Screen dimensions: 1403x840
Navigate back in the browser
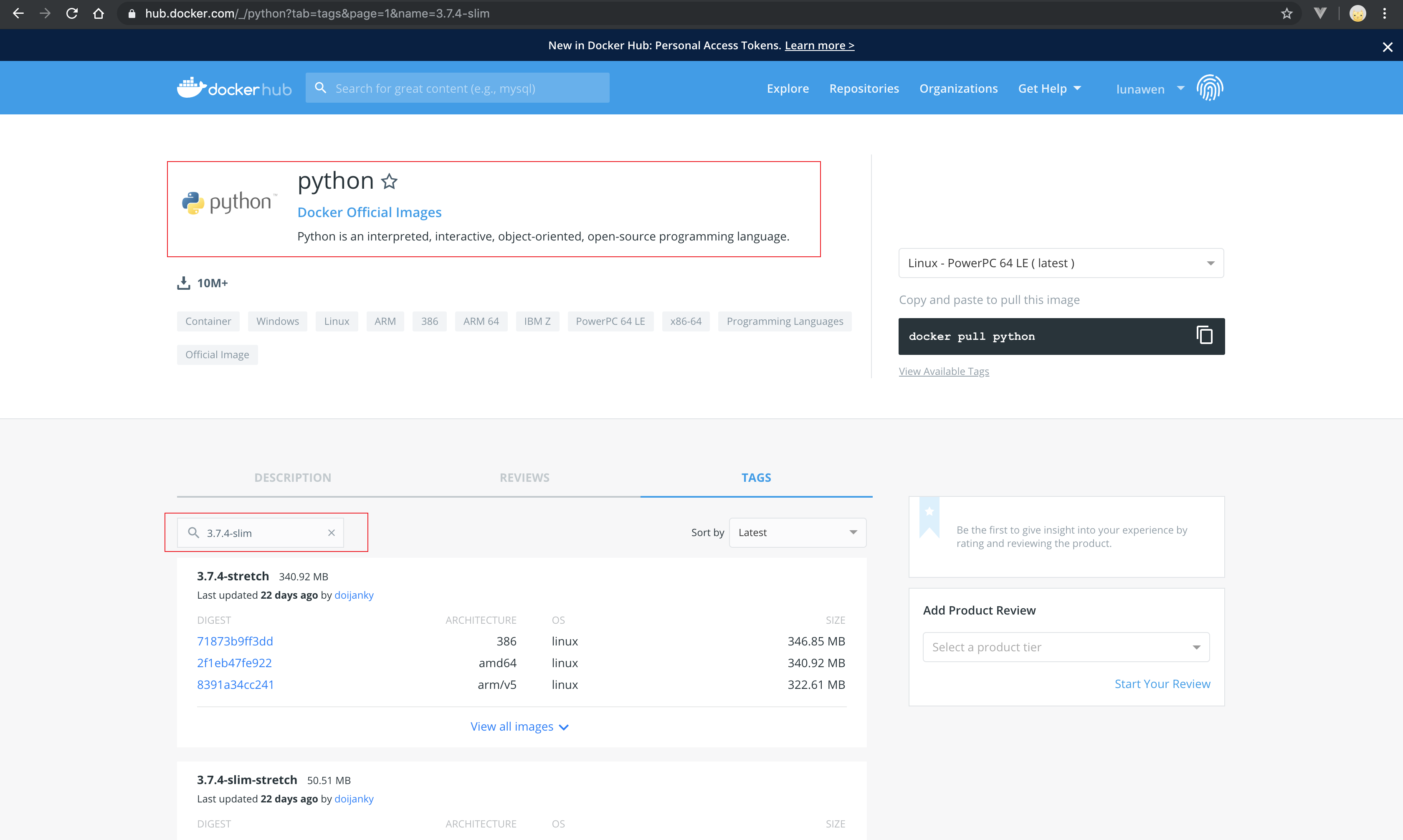[18, 14]
